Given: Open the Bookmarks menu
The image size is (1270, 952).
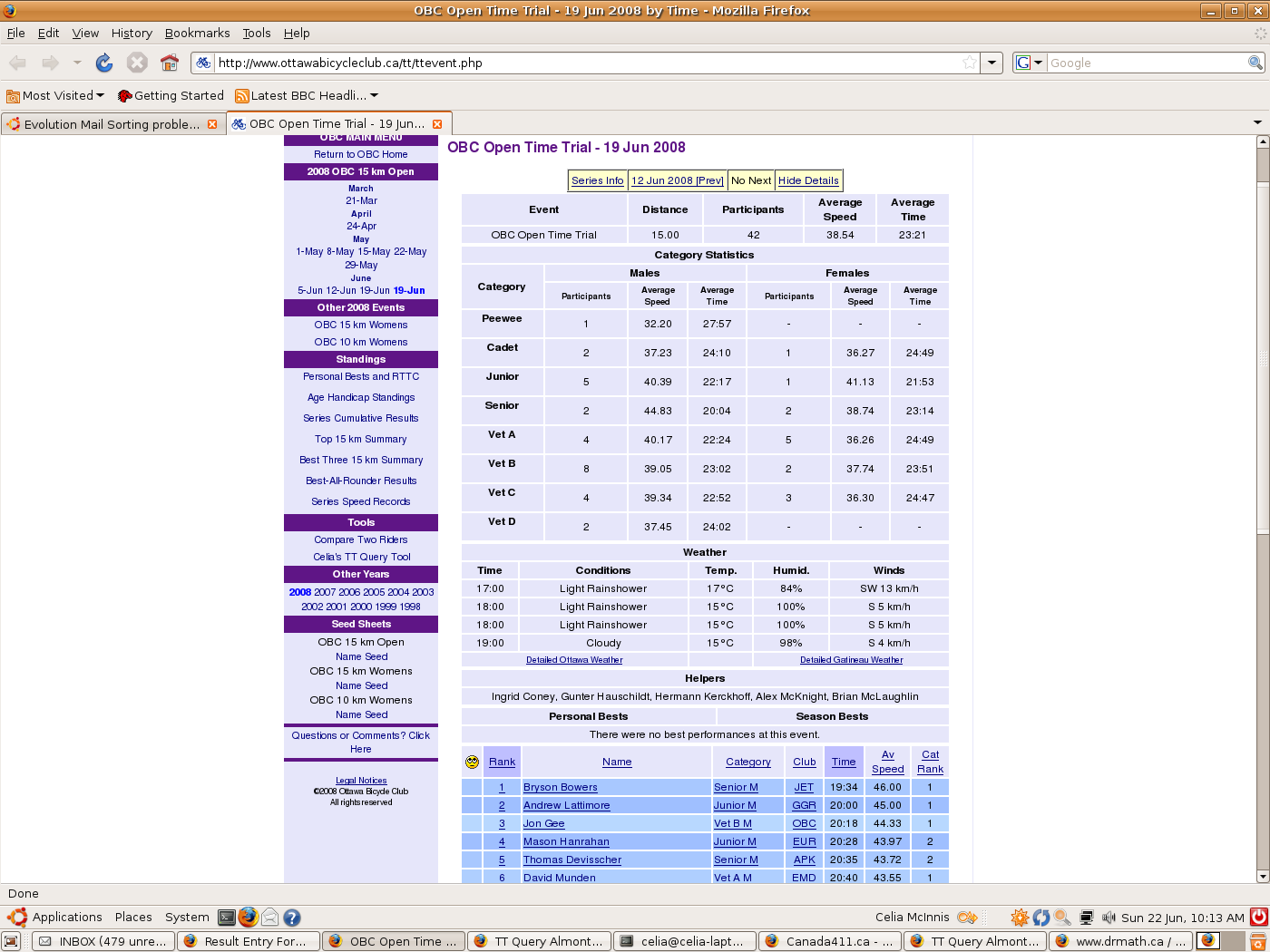Looking at the screenshot, I should (197, 33).
